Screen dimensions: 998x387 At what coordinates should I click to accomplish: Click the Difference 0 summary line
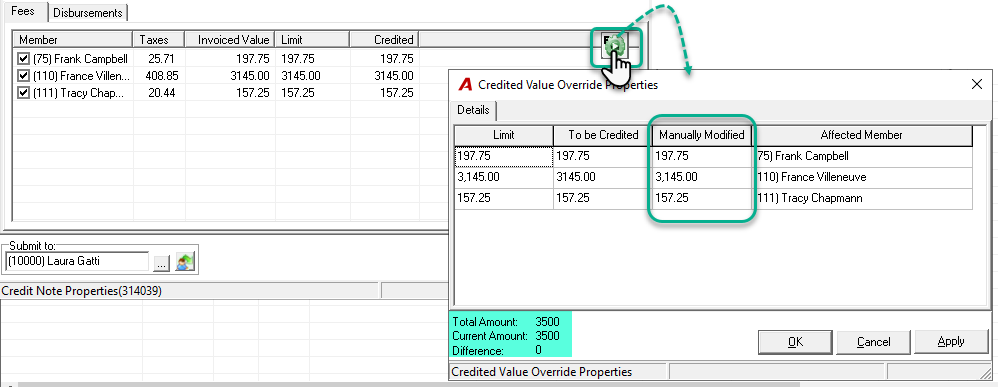496,351
